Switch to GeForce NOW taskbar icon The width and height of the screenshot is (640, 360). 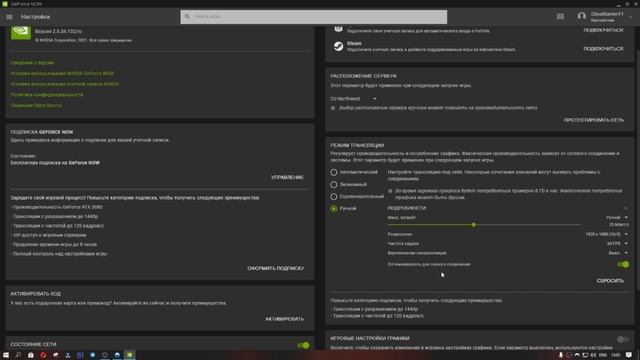[x=129, y=355]
